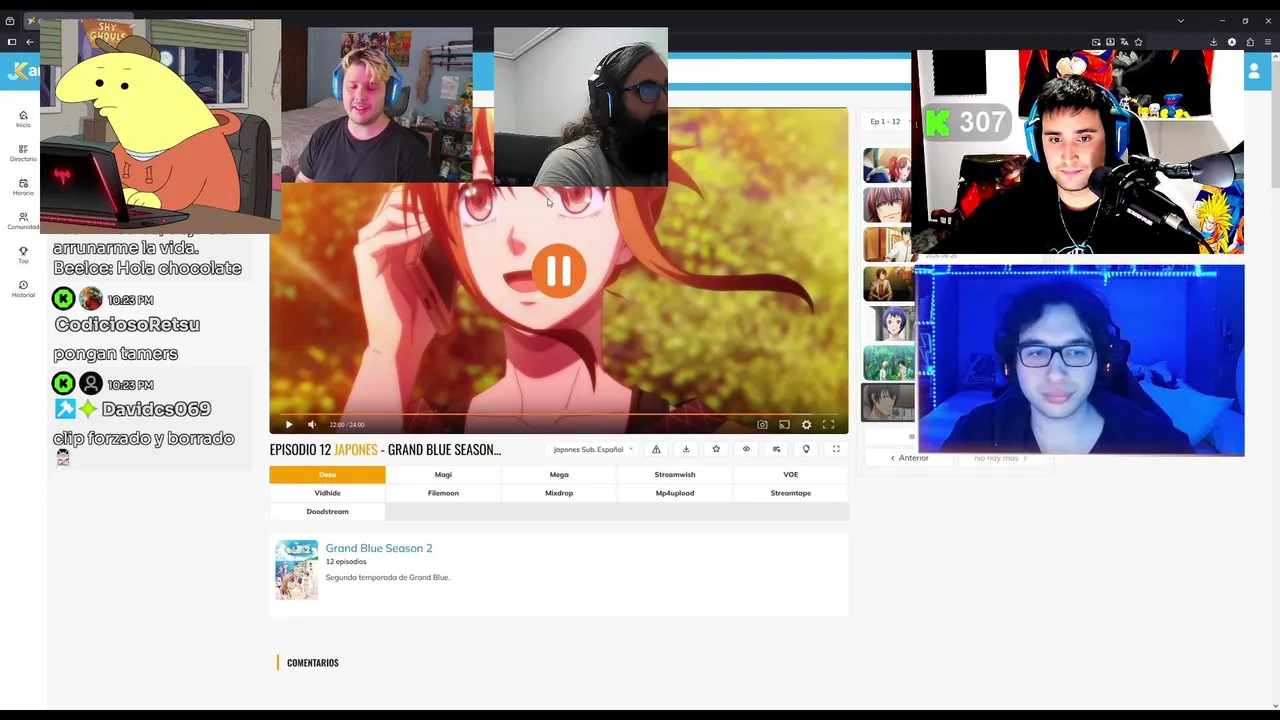1280x720 pixels.
Task: Open browser downloads icon in toolbar
Action: tap(1213, 42)
